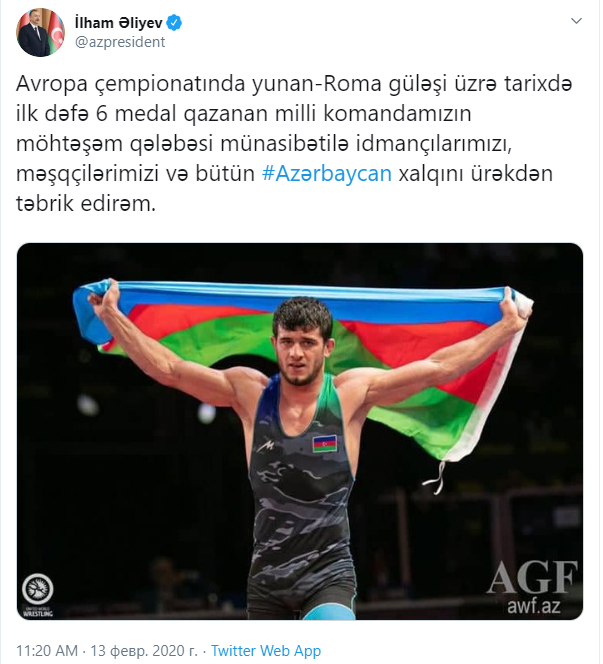
Task: Visit the @azpresident handle
Action: tap(120, 42)
